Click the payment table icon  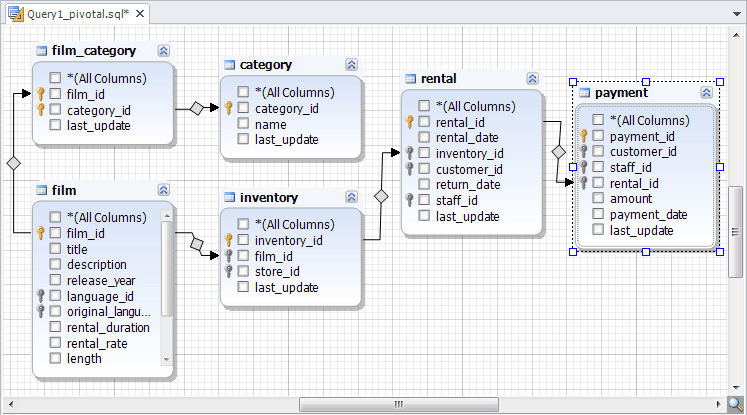(x=585, y=92)
